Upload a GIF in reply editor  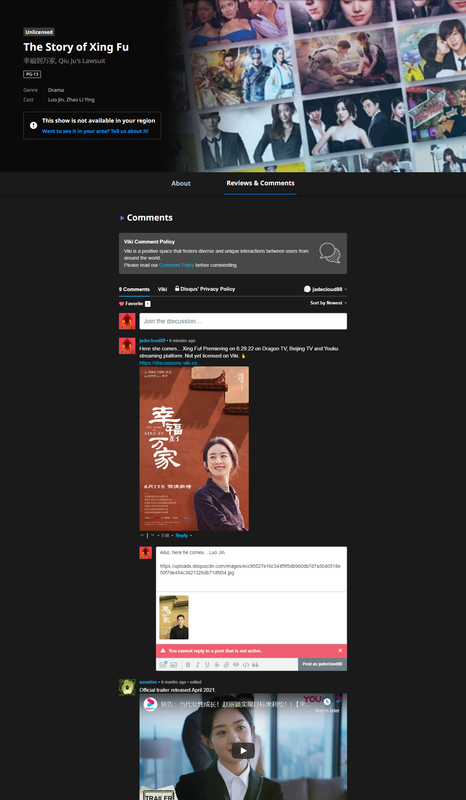[163, 664]
